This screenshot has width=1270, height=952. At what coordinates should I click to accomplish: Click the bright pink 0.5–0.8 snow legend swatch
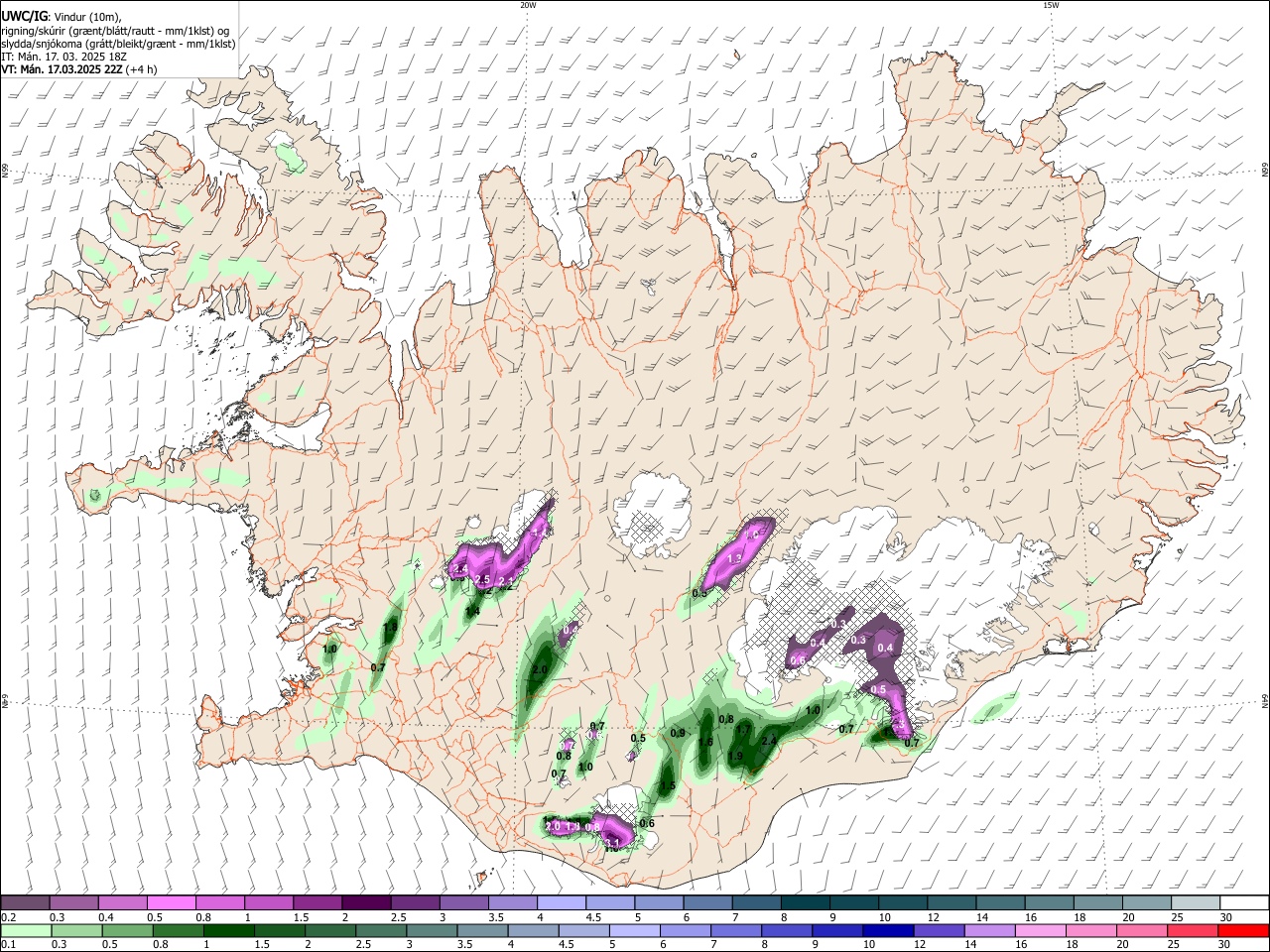(x=172, y=902)
